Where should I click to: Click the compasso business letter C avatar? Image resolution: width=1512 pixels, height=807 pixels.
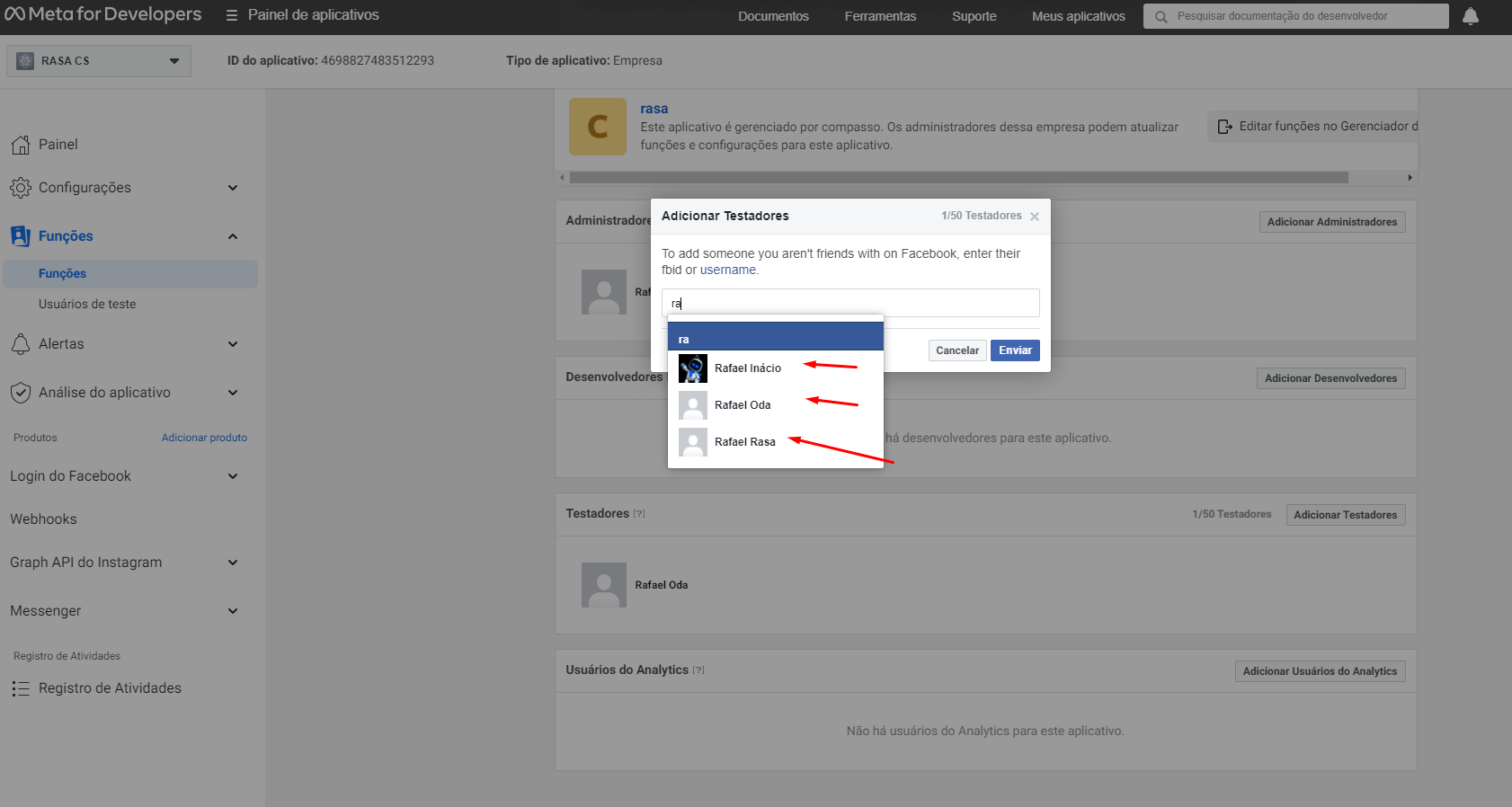[x=598, y=127]
